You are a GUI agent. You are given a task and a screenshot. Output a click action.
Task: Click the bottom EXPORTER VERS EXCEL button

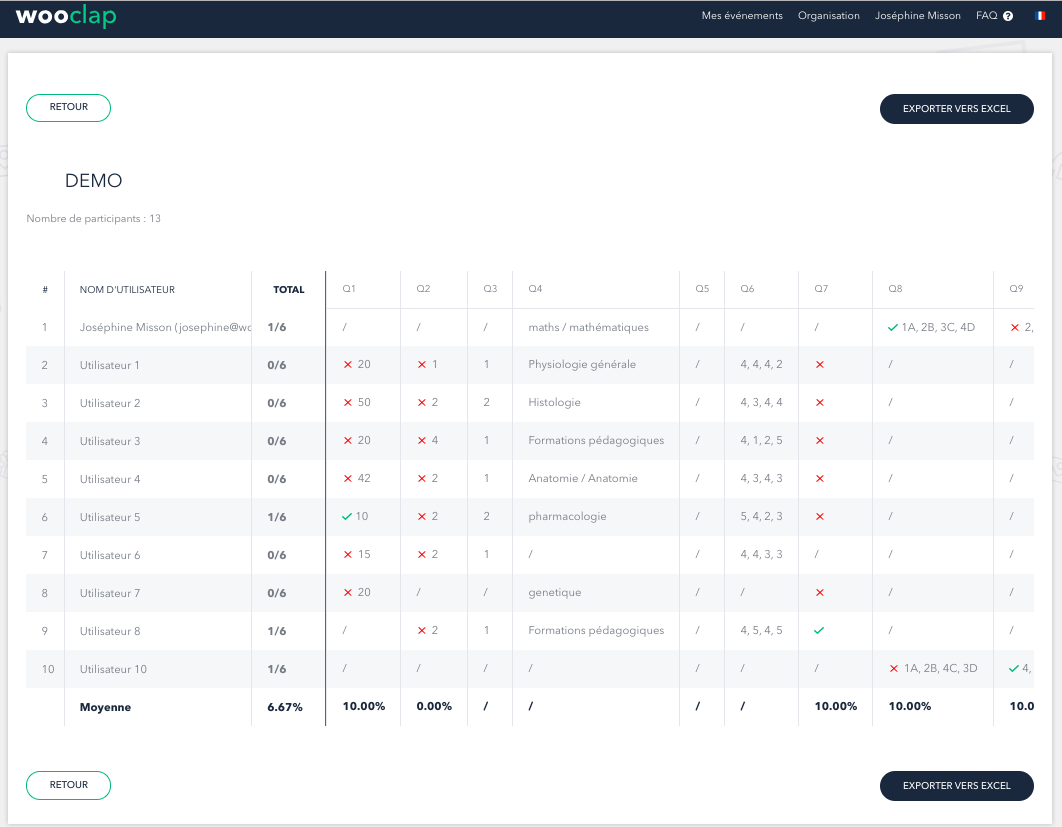coord(956,786)
